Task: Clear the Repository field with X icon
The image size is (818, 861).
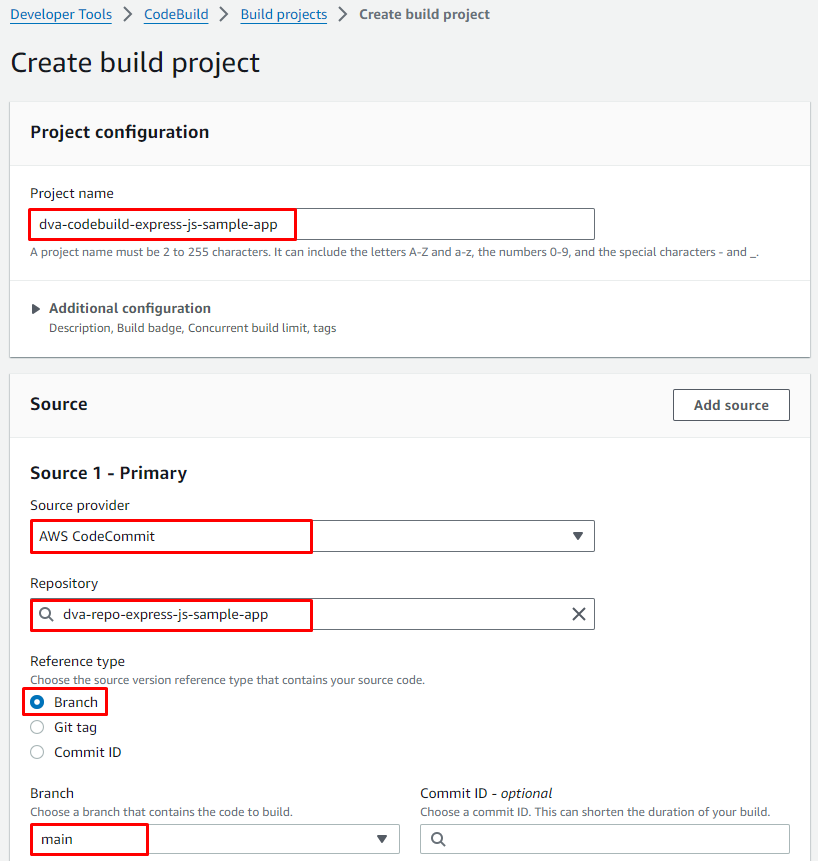Action: pyautogui.click(x=578, y=614)
